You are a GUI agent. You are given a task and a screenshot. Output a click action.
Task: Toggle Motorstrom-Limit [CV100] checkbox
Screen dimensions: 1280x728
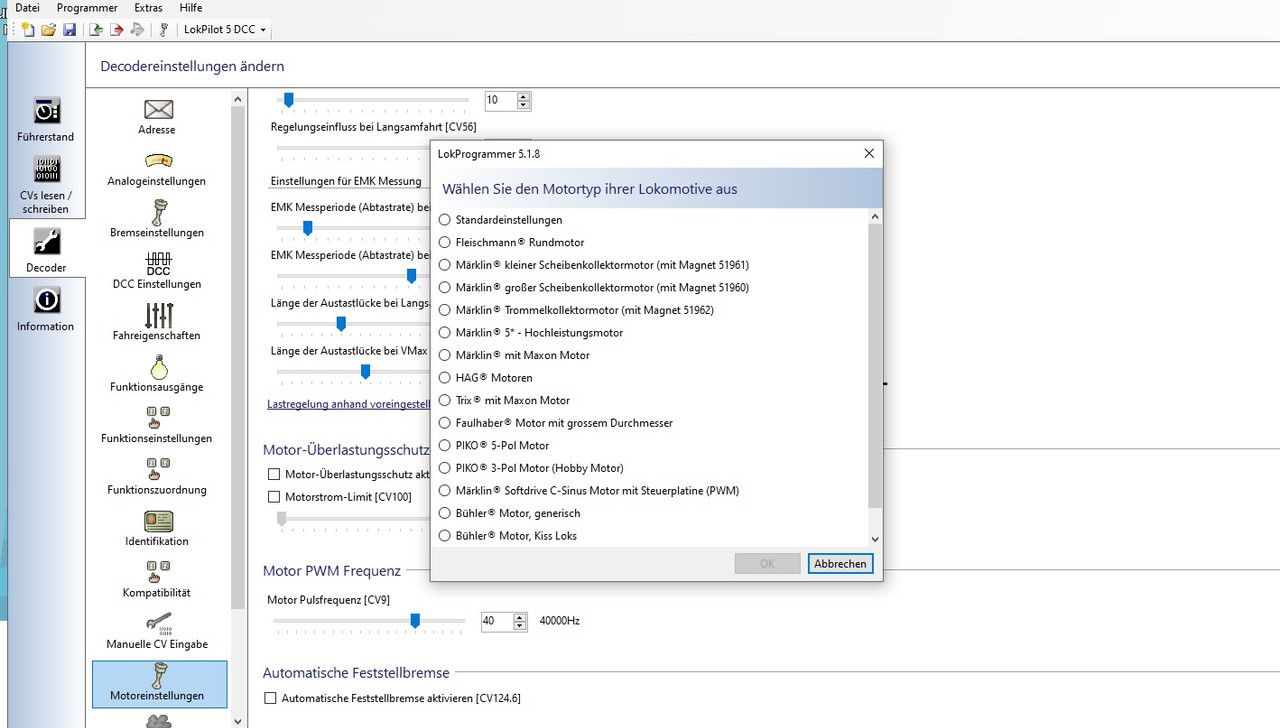coord(274,497)
